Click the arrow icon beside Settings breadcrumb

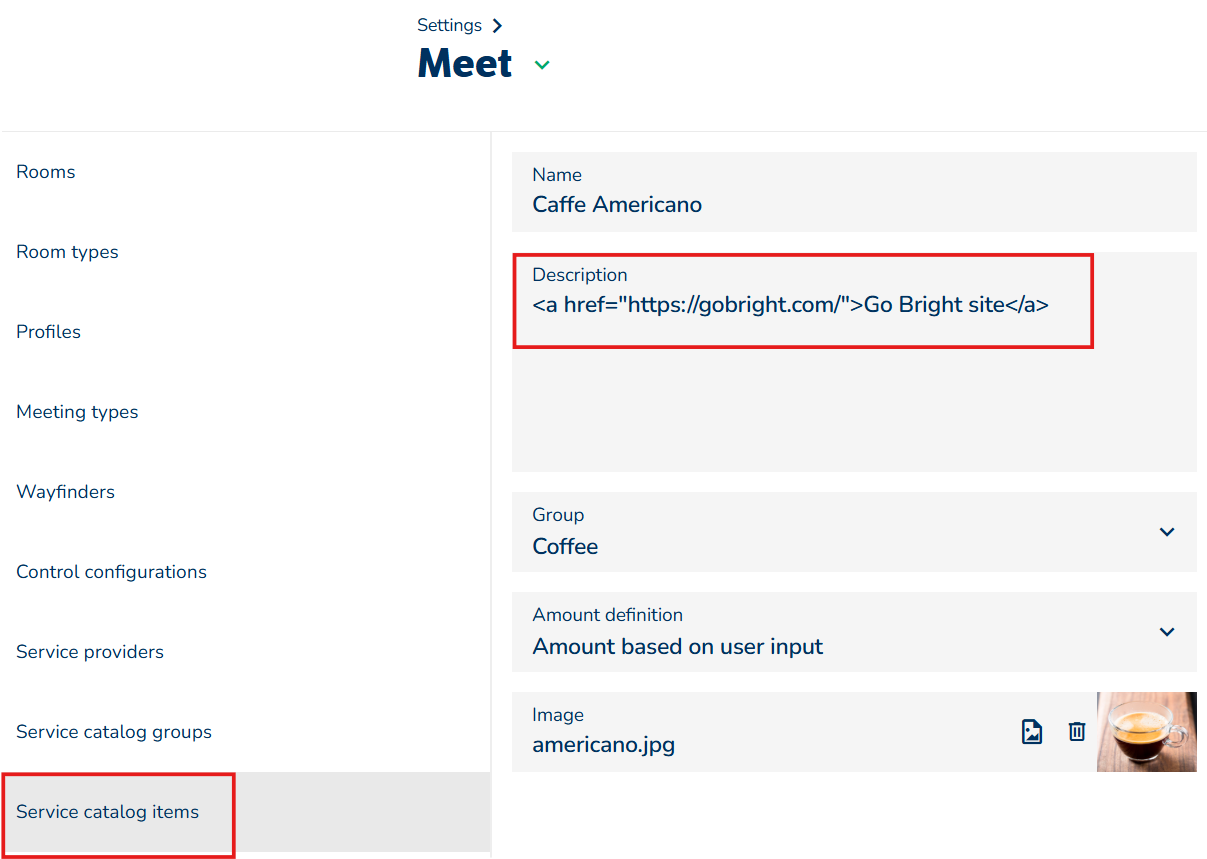[498, 26]
